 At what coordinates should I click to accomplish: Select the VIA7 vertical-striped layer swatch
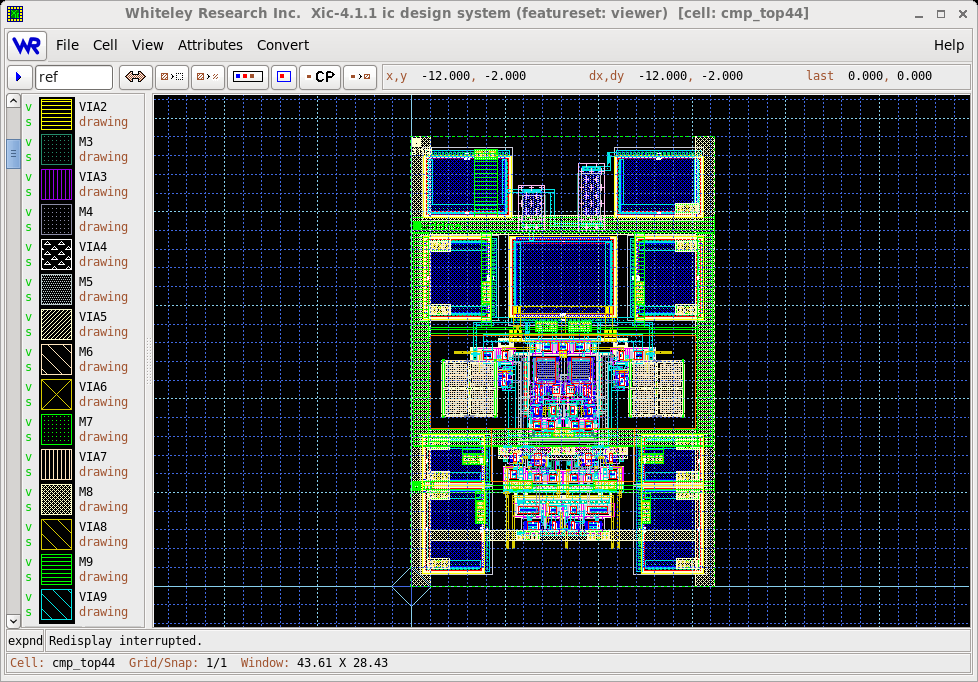pyautogui.click(x=56, y=464)
